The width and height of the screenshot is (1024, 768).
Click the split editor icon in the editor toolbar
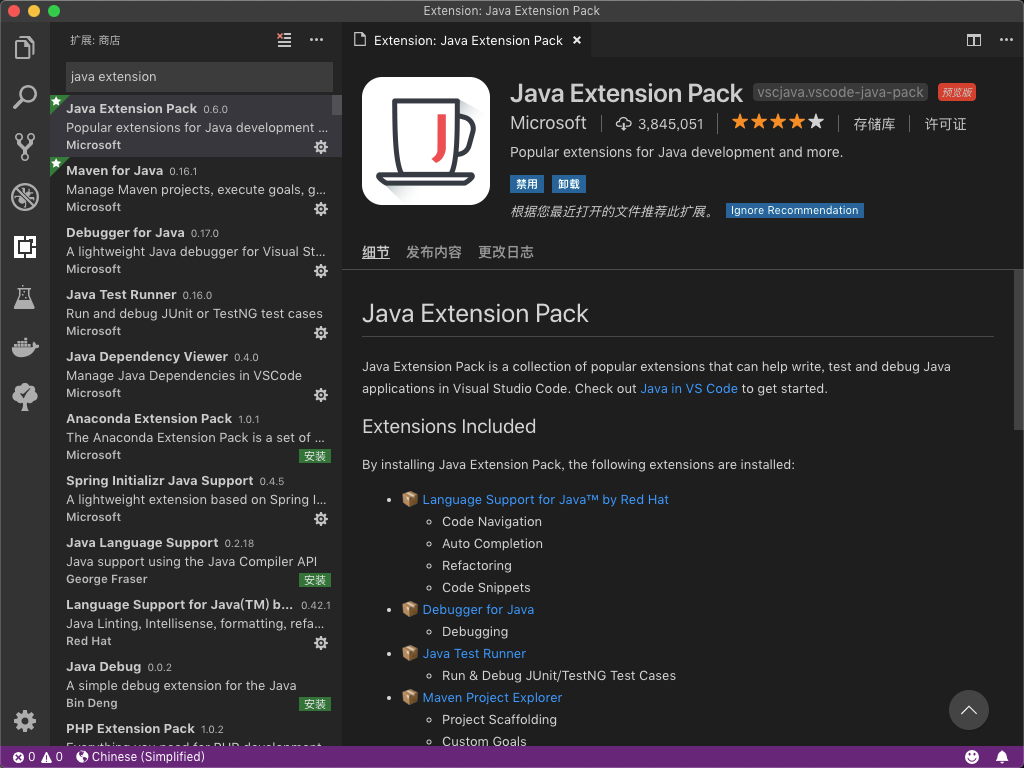[974, 40]
